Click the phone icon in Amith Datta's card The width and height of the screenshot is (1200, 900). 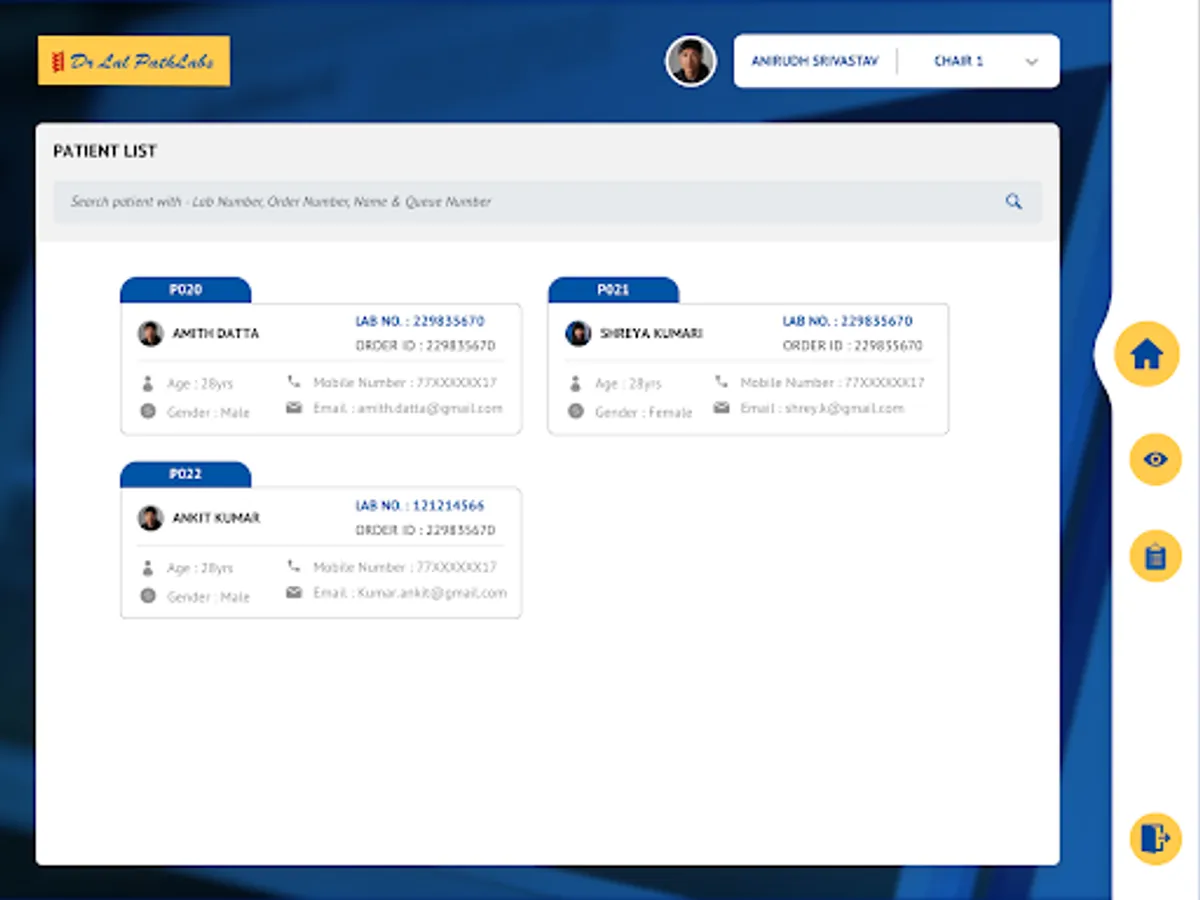[x=294, y=381]
